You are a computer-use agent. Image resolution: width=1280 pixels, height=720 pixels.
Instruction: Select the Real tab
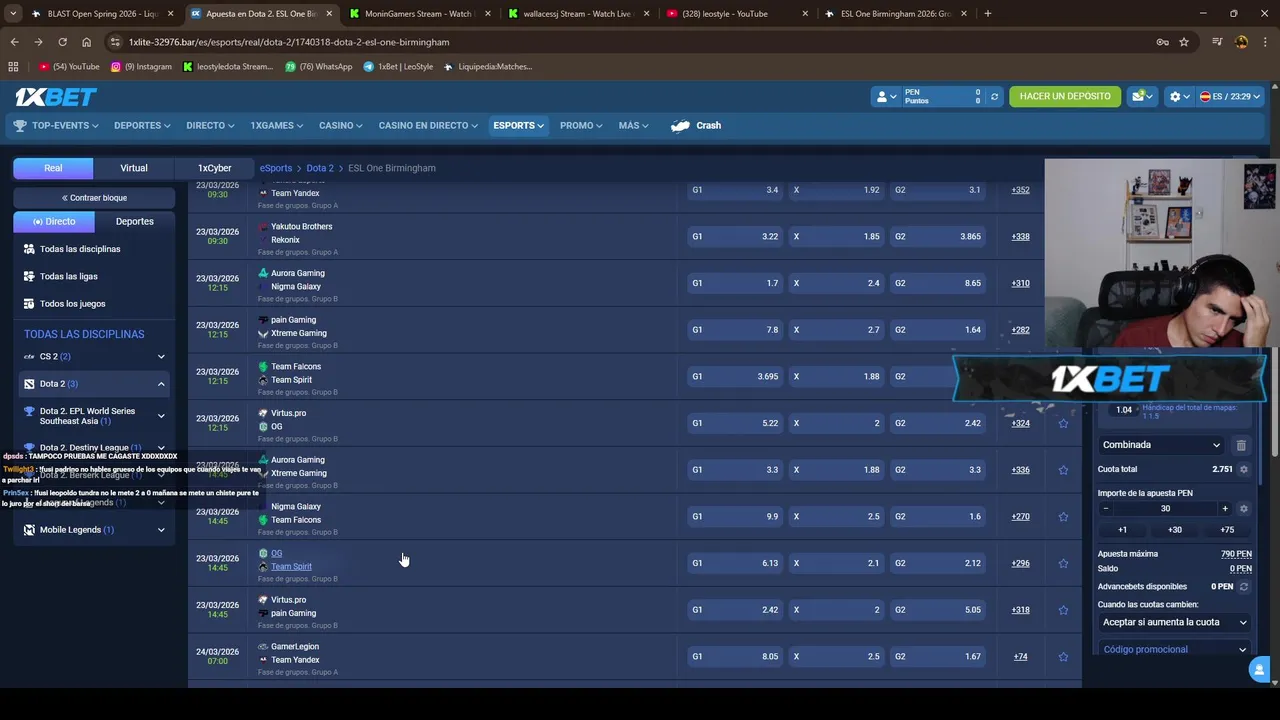click(x=53, y=168)
